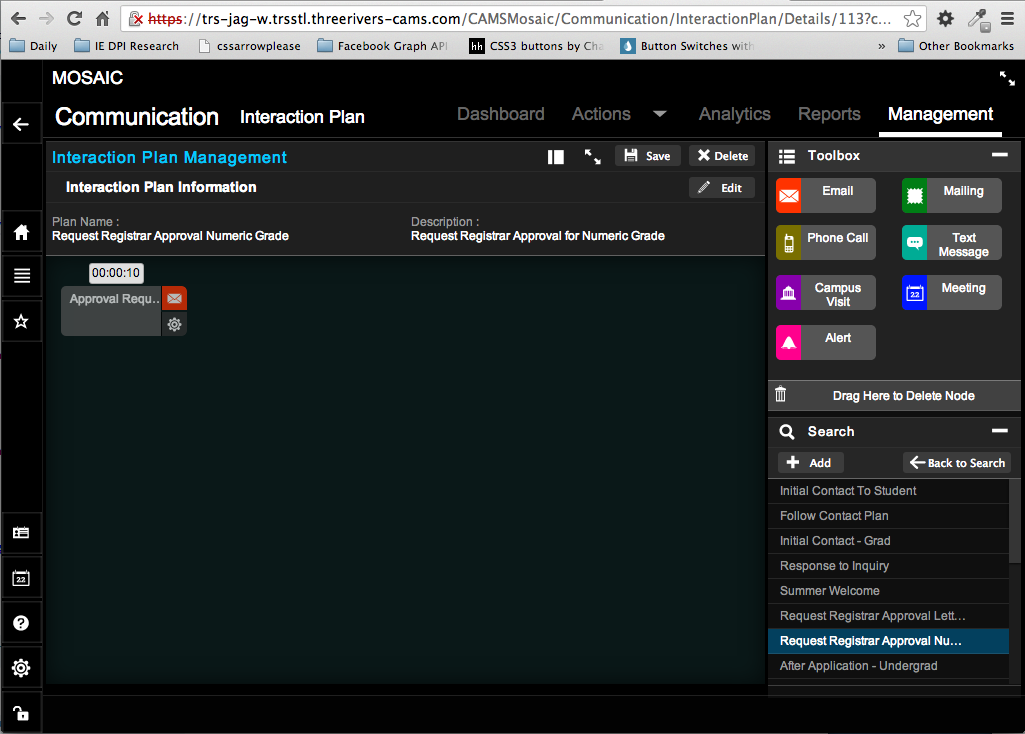Click Back to Search button
The height and width of the screenshot is (734, 1025).
point(956,463)
